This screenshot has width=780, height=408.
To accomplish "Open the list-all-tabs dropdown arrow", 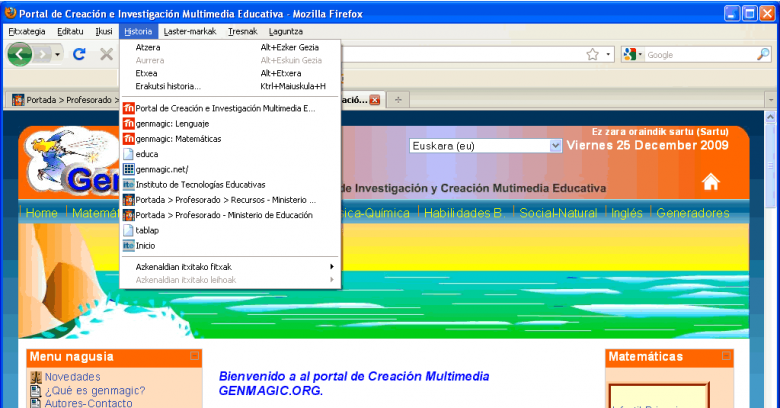I will pyautogui.click(x=771, y=100).
